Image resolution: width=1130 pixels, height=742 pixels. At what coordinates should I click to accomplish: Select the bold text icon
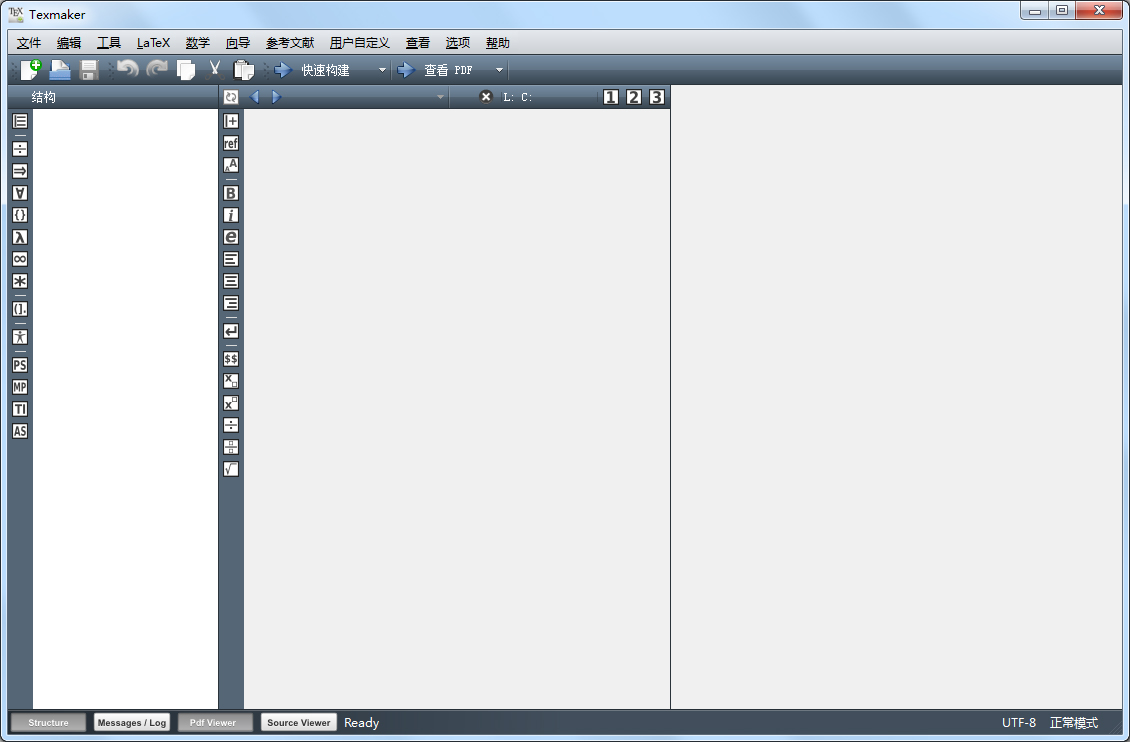pos(230,192)
